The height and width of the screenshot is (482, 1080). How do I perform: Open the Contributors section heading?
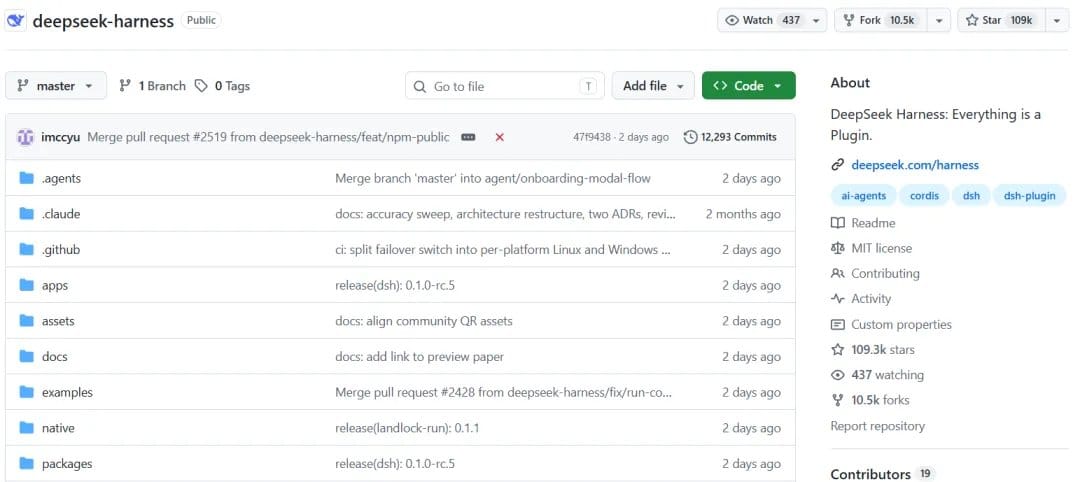click(871, 474)
